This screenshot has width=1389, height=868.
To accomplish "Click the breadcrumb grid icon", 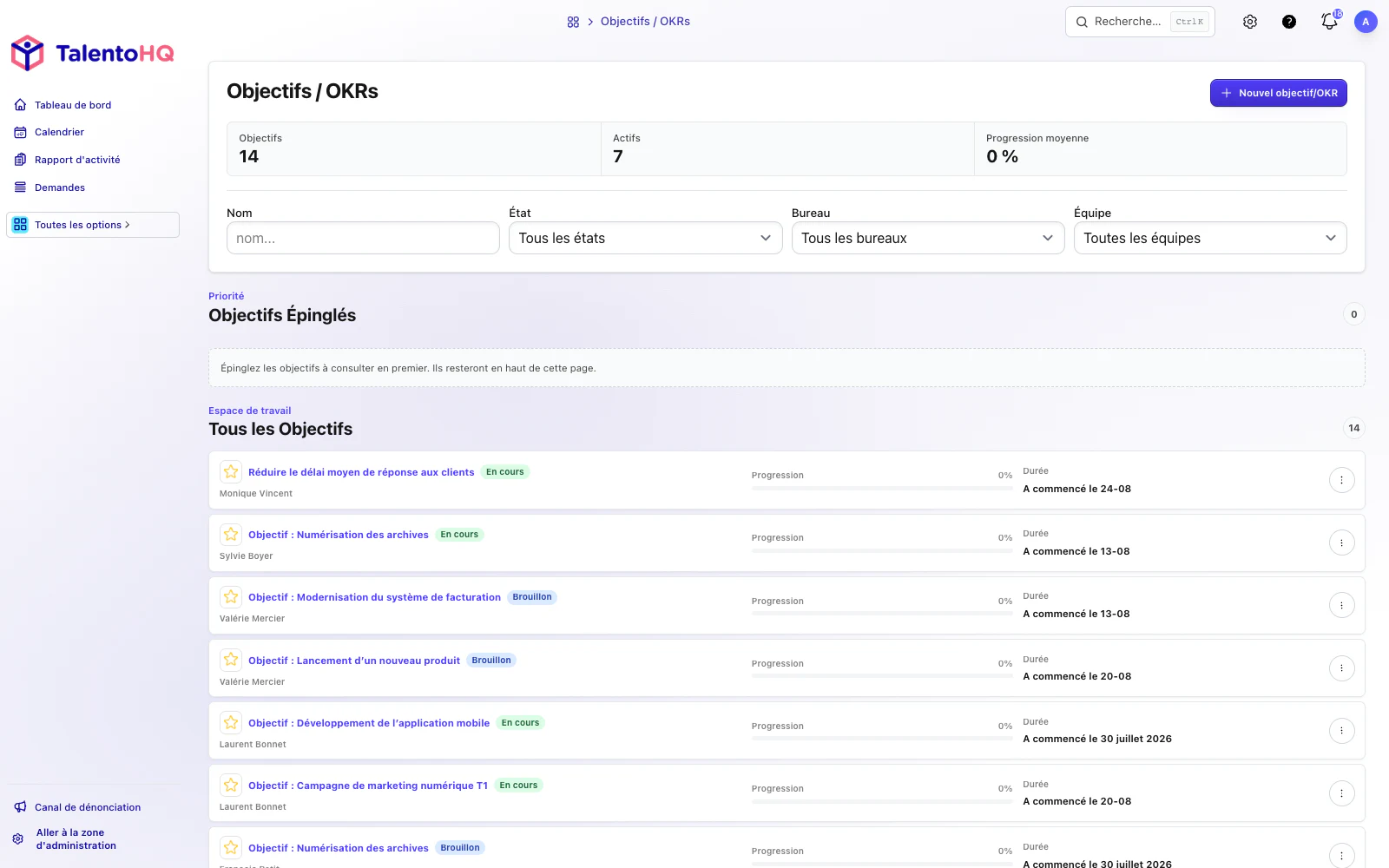I will pyautogui.click(x=573, y=22).
